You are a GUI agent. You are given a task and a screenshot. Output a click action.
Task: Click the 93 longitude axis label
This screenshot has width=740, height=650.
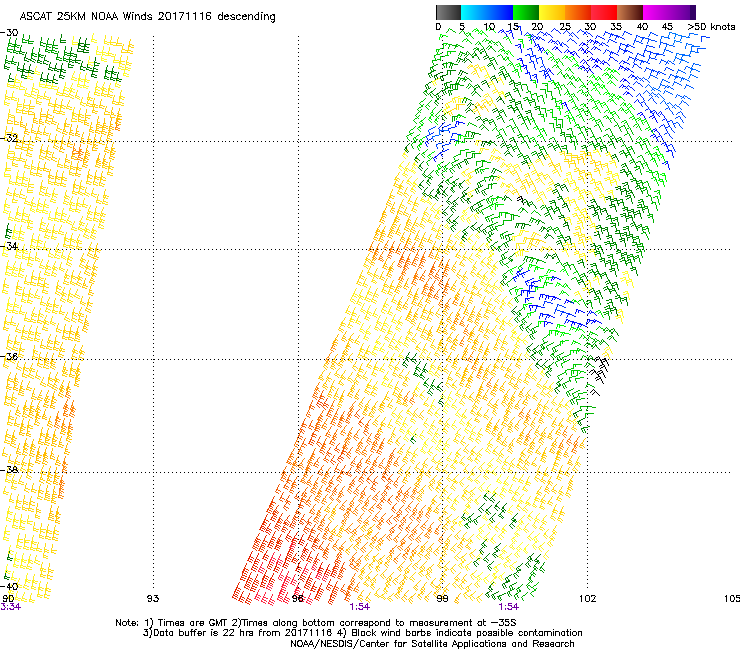click(153, 599)
